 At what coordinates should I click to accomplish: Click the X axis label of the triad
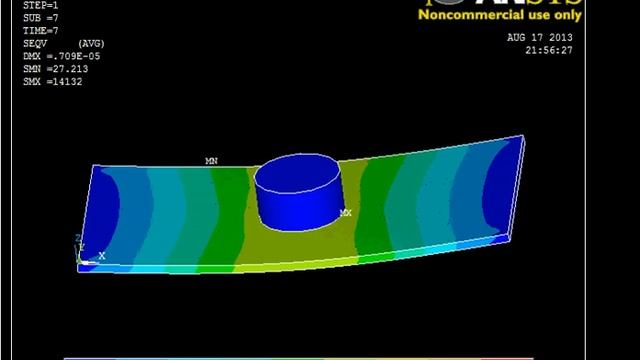click(x=102, y=256)
